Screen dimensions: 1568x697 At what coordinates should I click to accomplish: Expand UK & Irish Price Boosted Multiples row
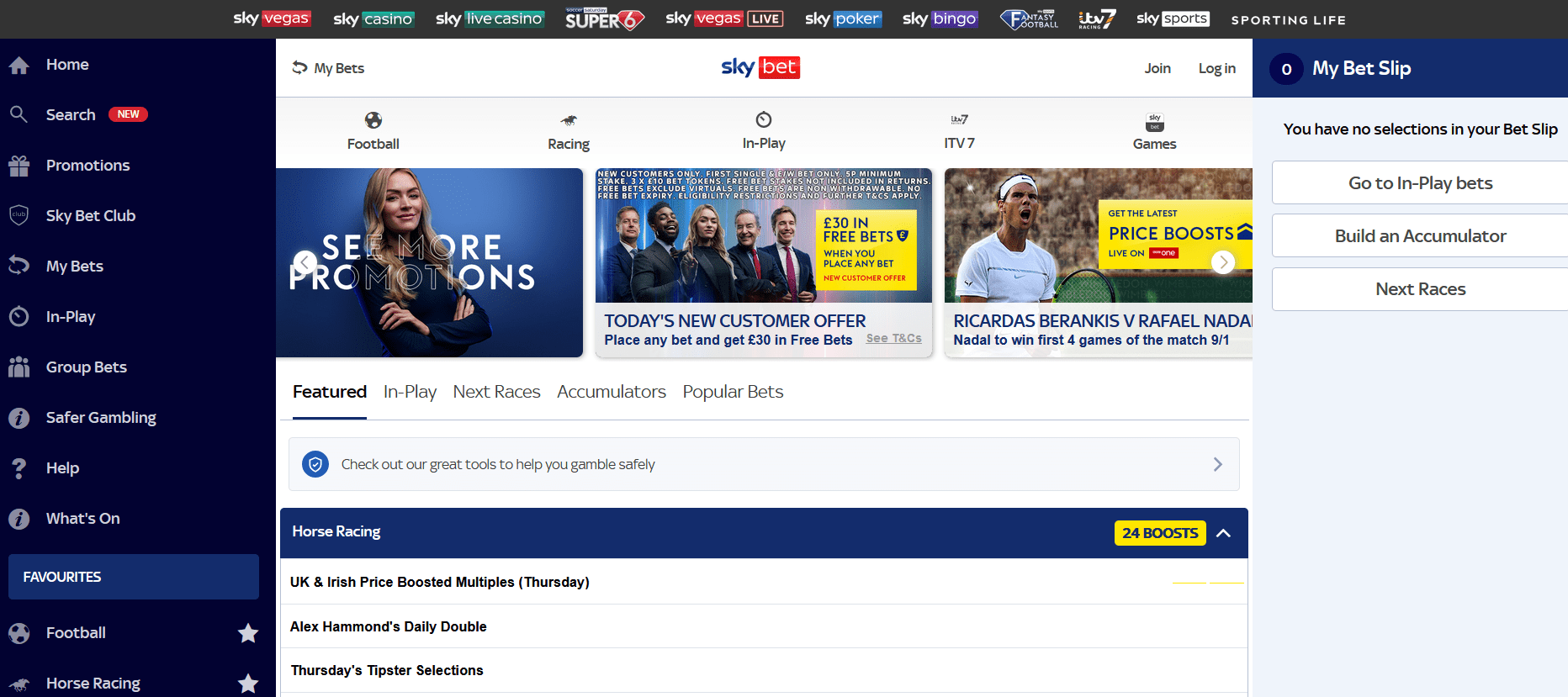click(764, 582)
